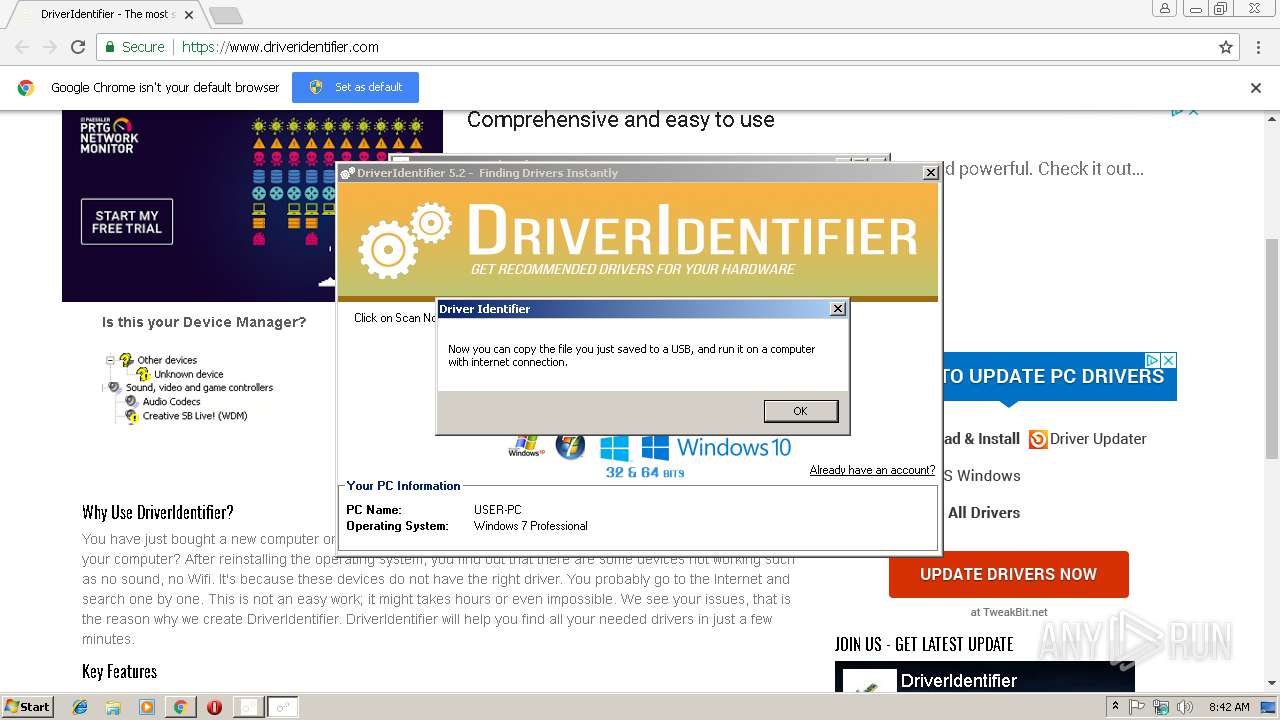Click the Chrome user profile icon
The width and height of the screenshot is (1280, 720).
tap(1165, 8)
